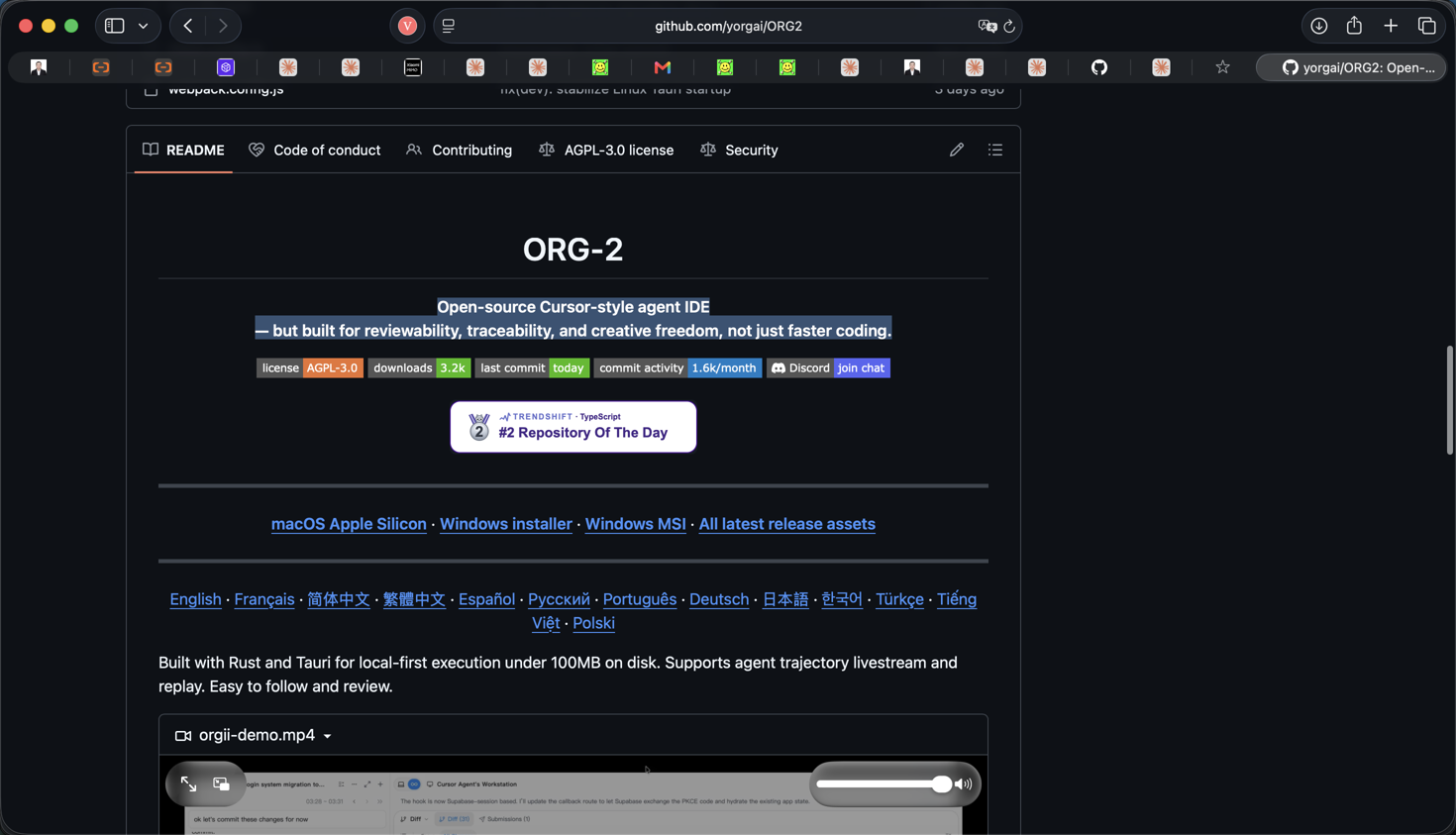The height and width of the screenshot is (835, 1456).
Task: Toggle video picture-in-picture
Action: point(222,783)
